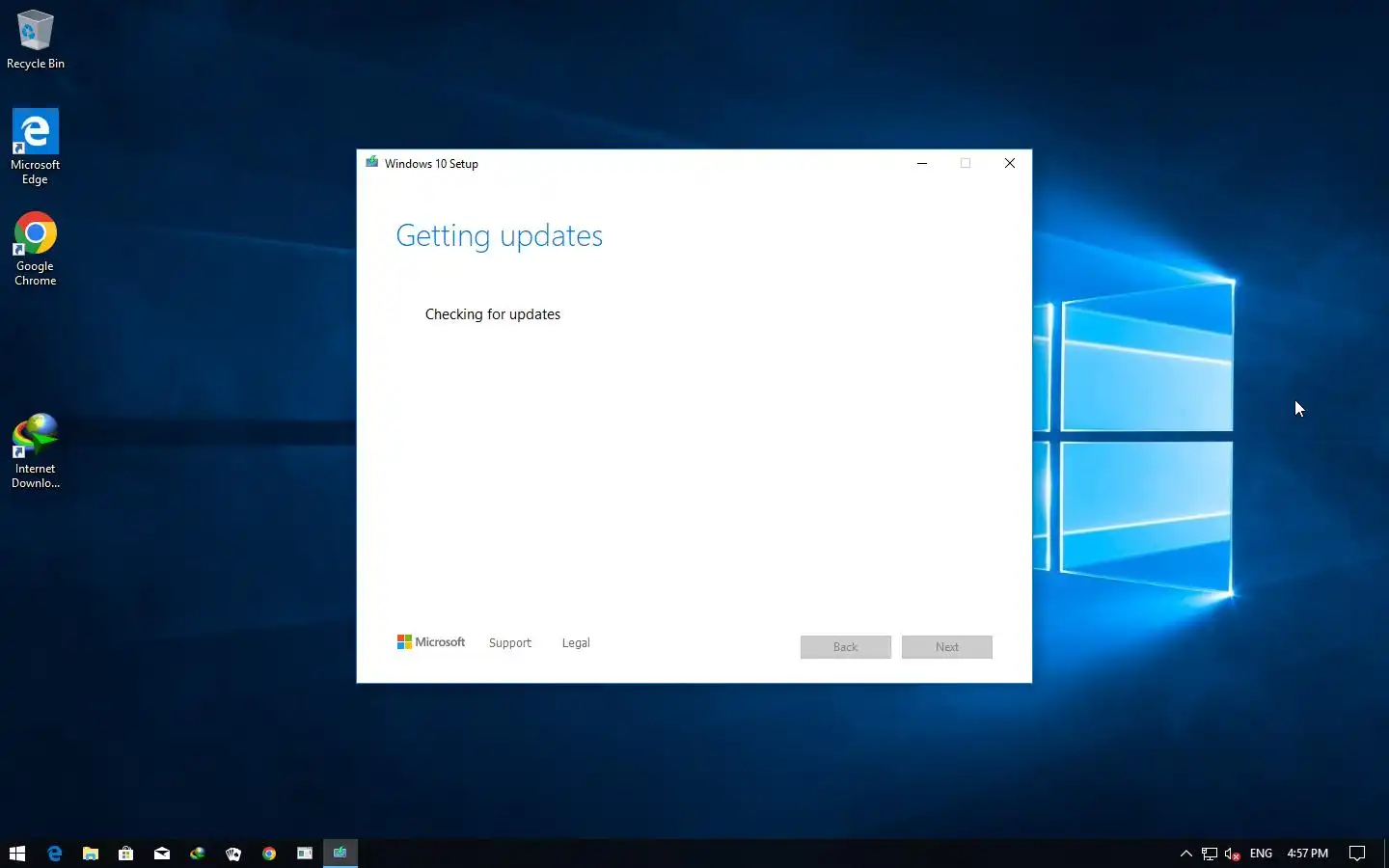Click the Next button in setup

pyautogui.click(x=947, y=647)
